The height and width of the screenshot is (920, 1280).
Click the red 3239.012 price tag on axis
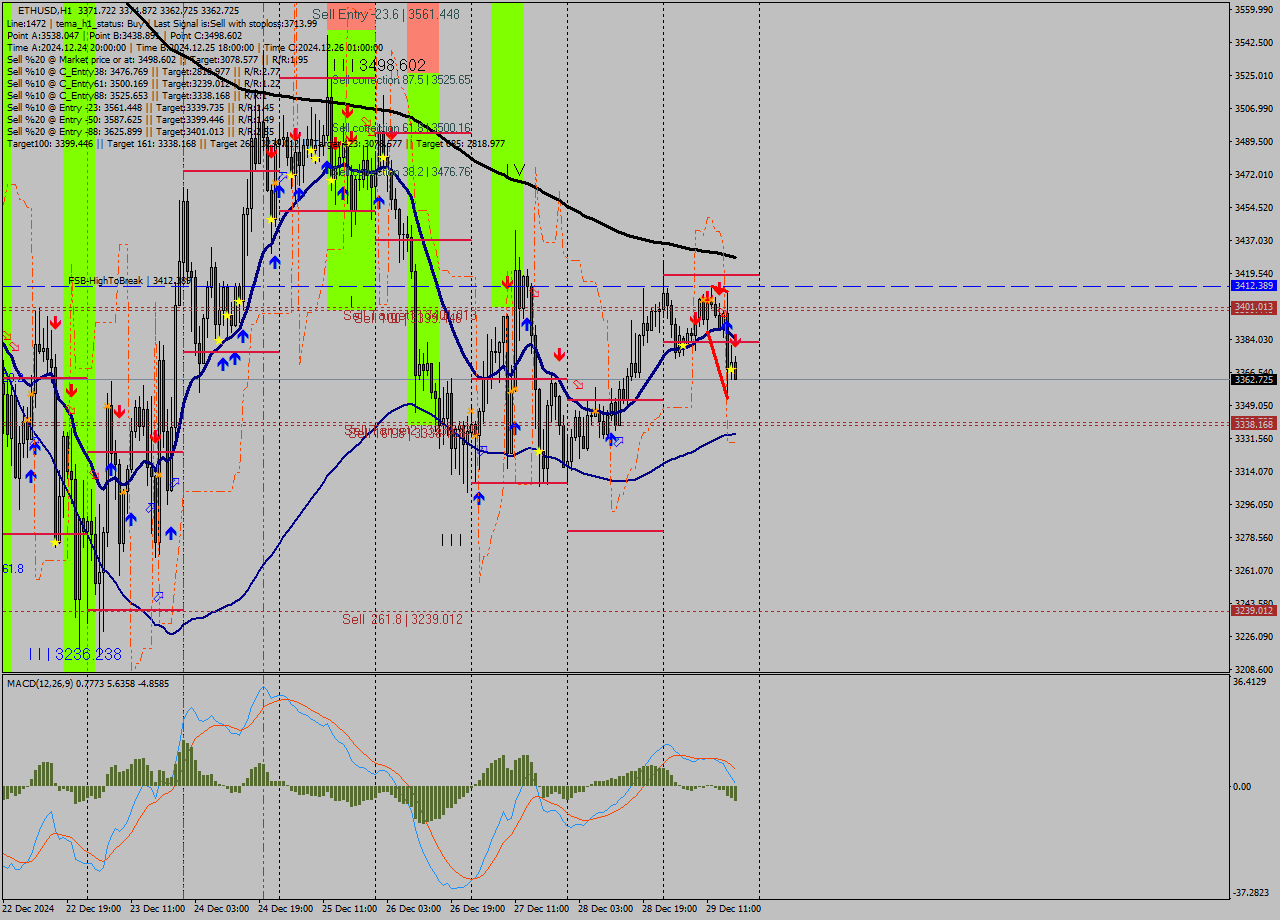1253,610
